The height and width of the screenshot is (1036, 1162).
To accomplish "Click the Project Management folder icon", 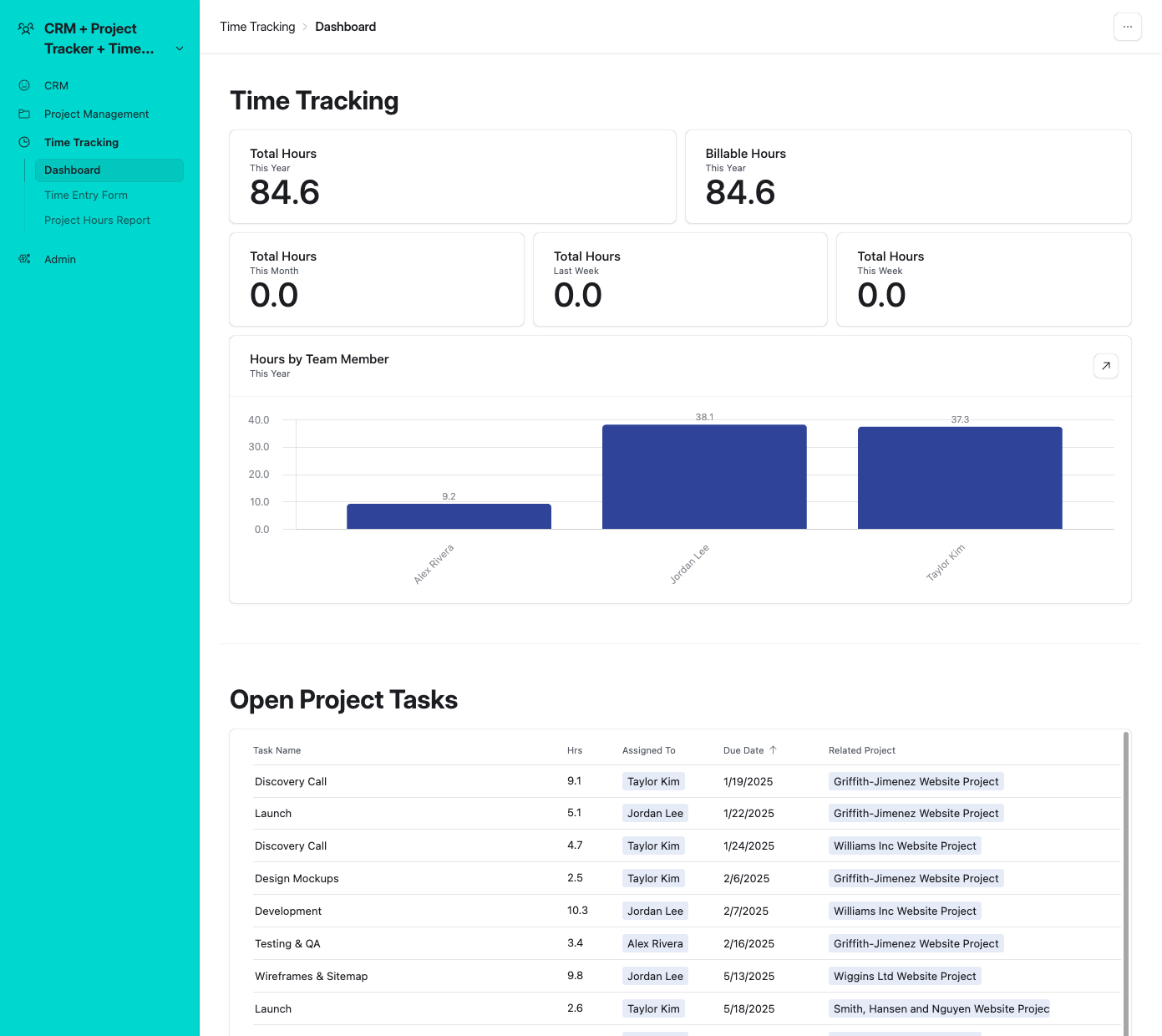I will (x=23, y=114).
